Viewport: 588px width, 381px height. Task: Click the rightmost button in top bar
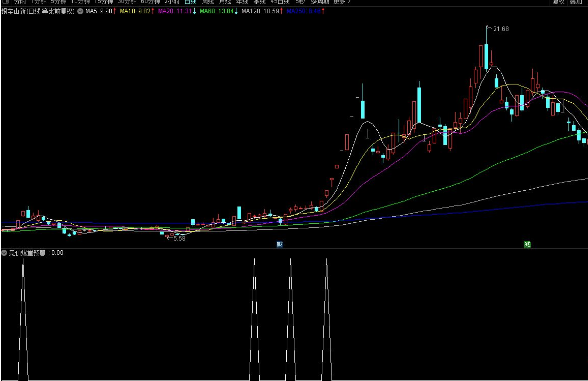point(576,2)
